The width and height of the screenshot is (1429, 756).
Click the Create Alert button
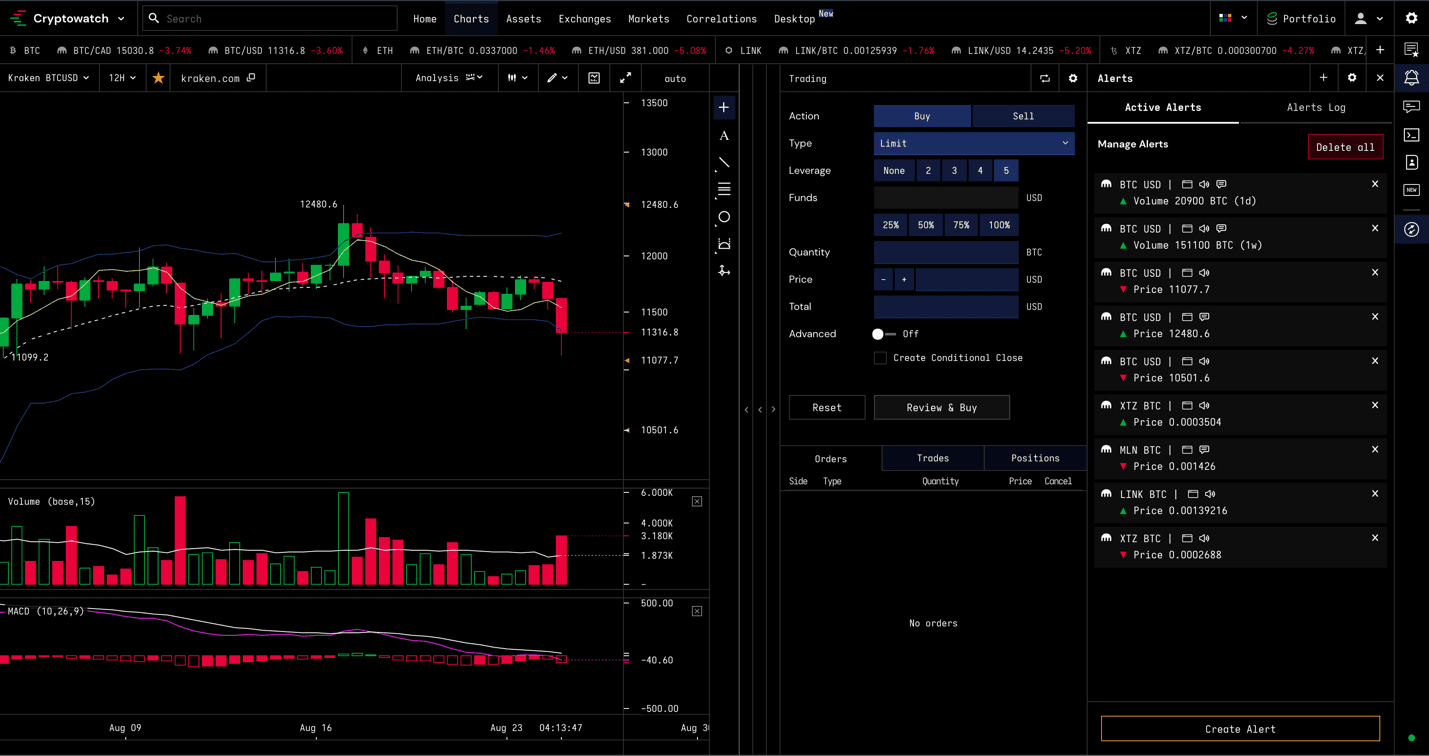coord(1240,729)
